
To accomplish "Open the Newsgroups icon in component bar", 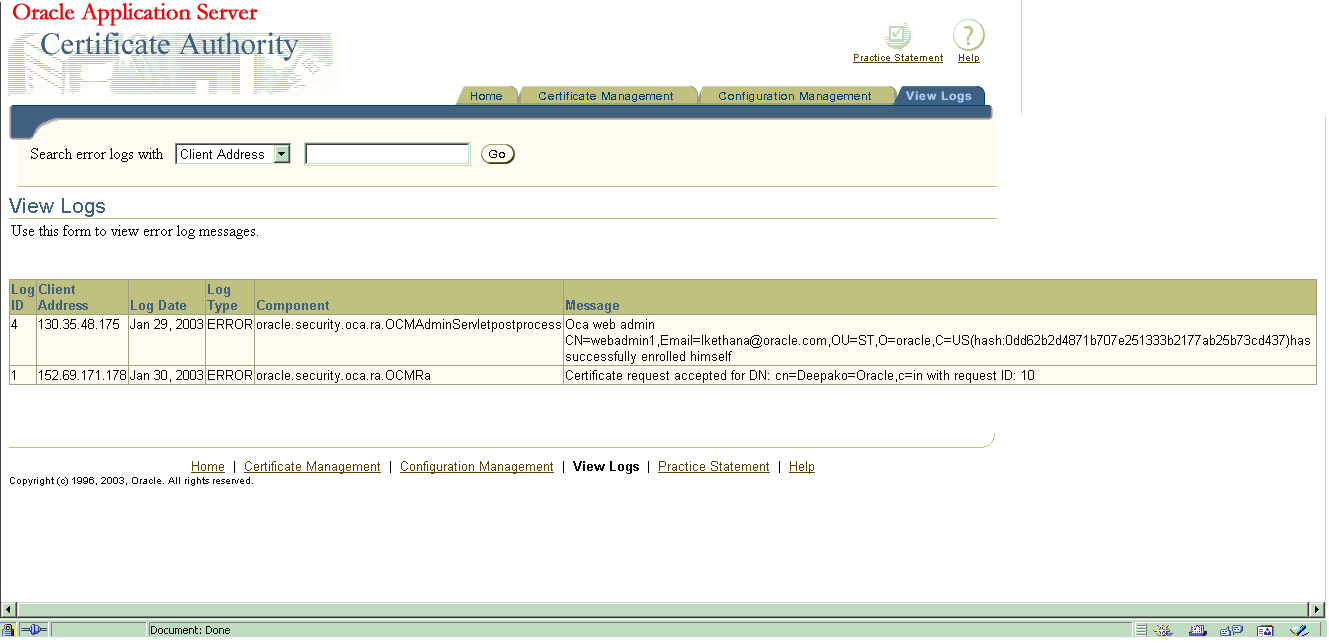I will tap(1231, 630).
